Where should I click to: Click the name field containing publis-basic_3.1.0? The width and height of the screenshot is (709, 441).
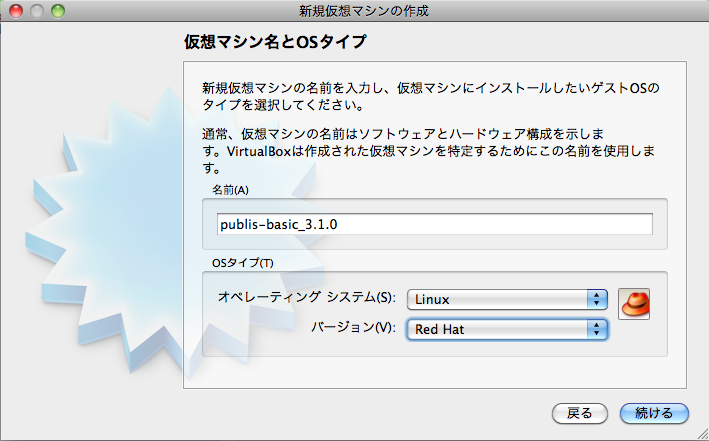tap(435, 224)
